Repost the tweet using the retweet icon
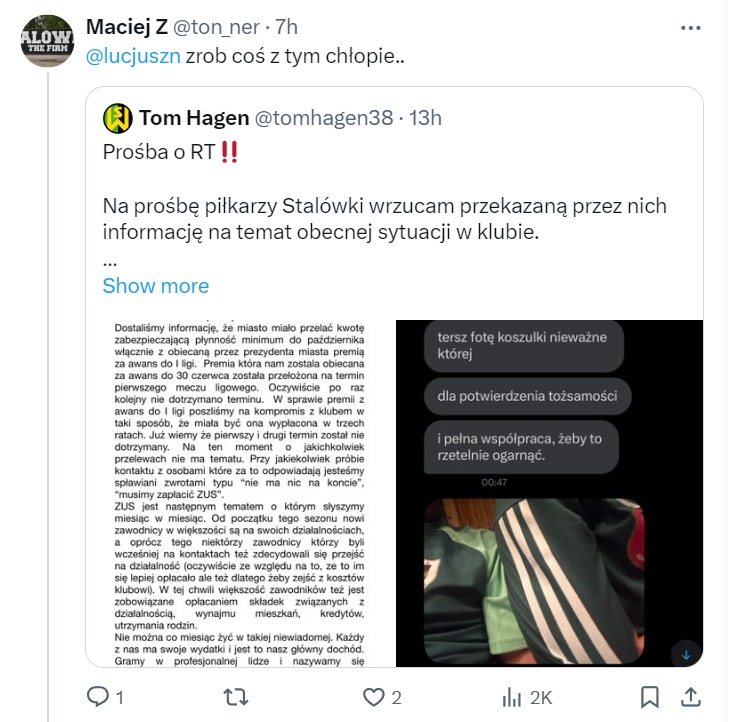This screenshot has height=722, width=755. click(x=235, y=697)
